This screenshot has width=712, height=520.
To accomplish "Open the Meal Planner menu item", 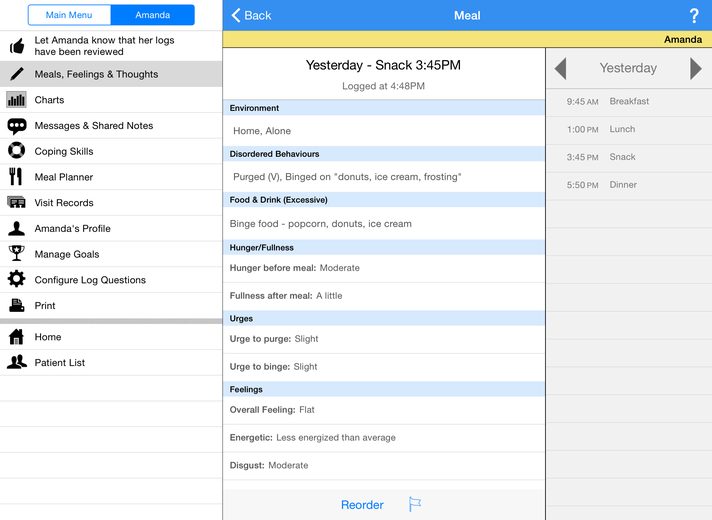I will click(111, 177).
